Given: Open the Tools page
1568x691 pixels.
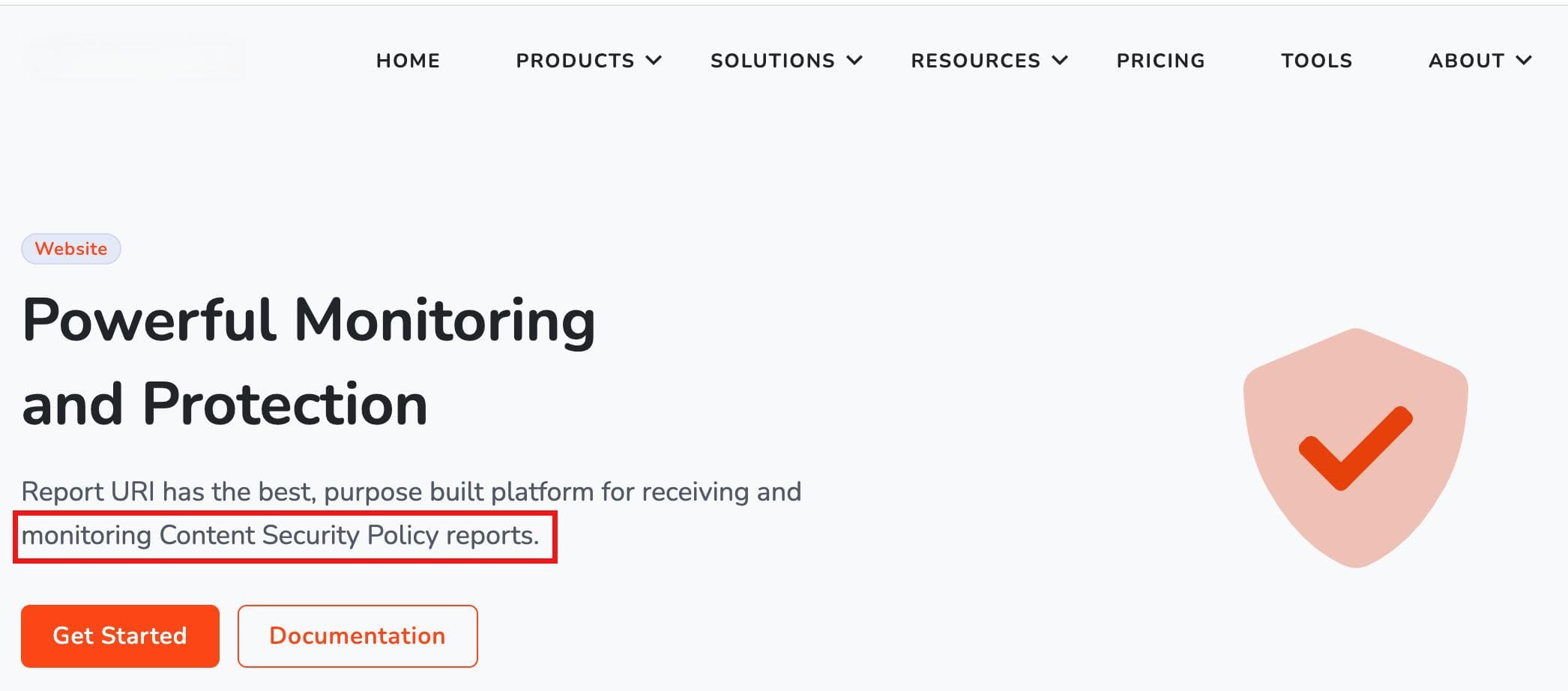Looking at the screenshot, I should tap(1317, 61).
